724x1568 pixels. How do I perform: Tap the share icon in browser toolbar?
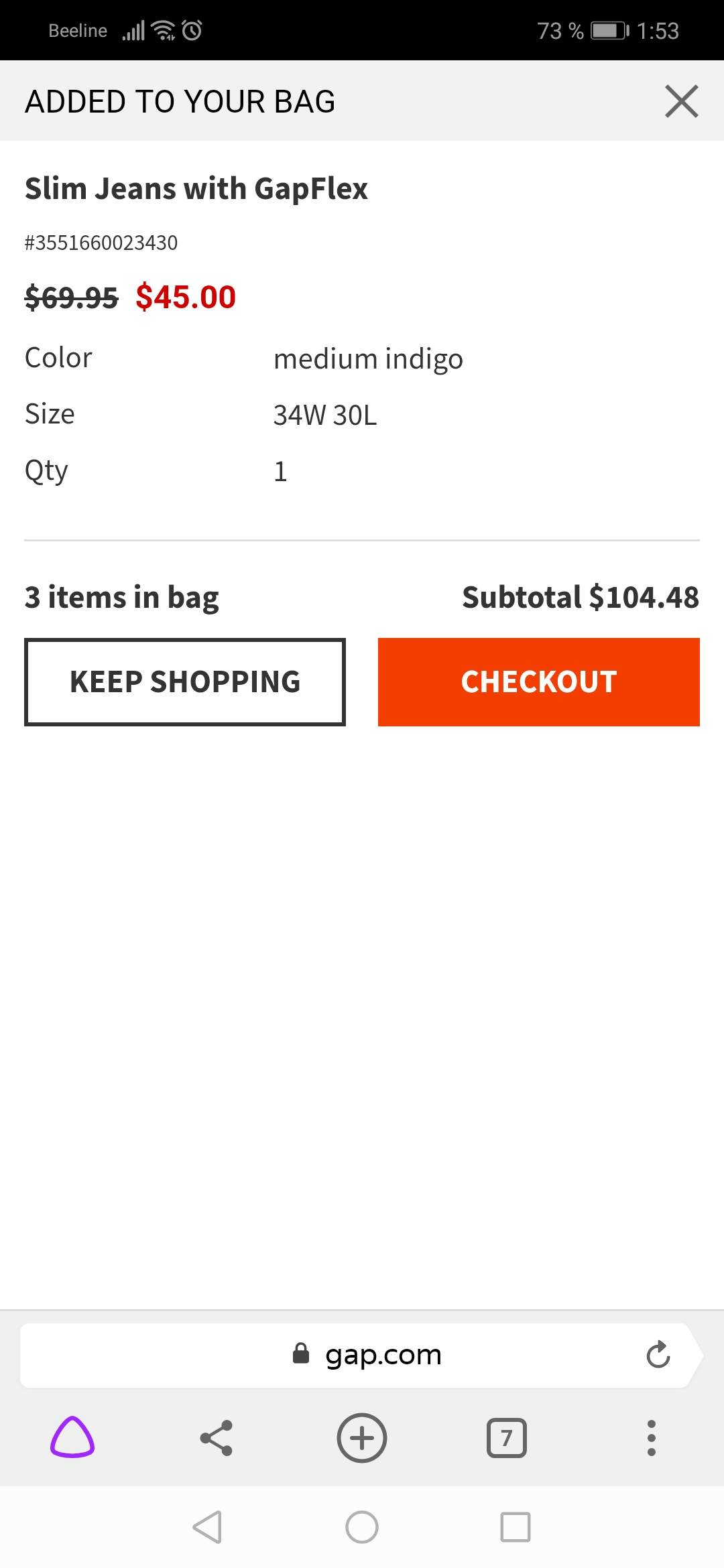coord(217,1438)
